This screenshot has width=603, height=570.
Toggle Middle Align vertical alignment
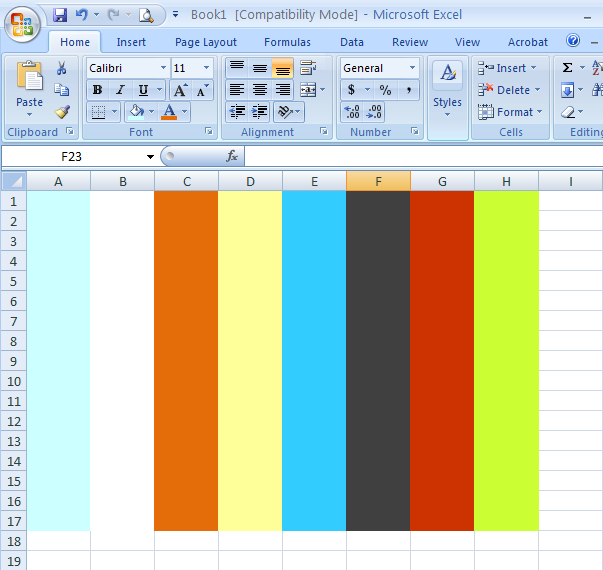(x=260, y=68)
